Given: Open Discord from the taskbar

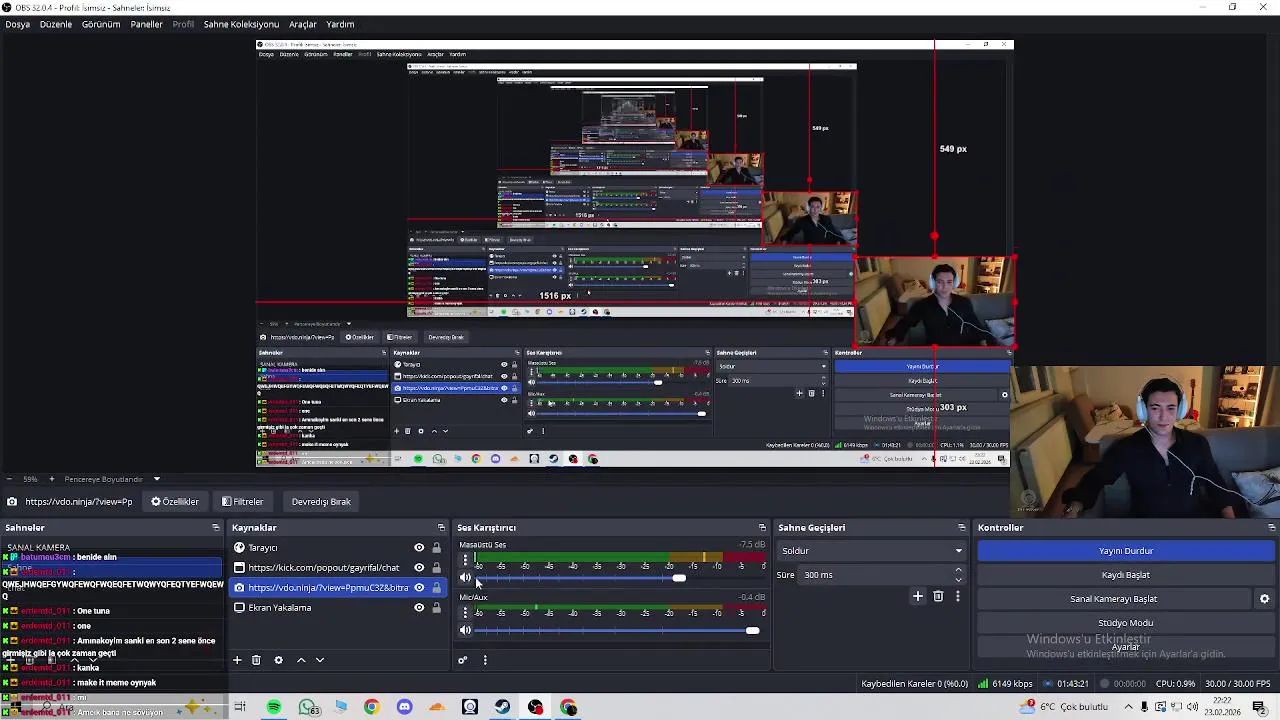Looking at the screenshot, I should (404, 708).
